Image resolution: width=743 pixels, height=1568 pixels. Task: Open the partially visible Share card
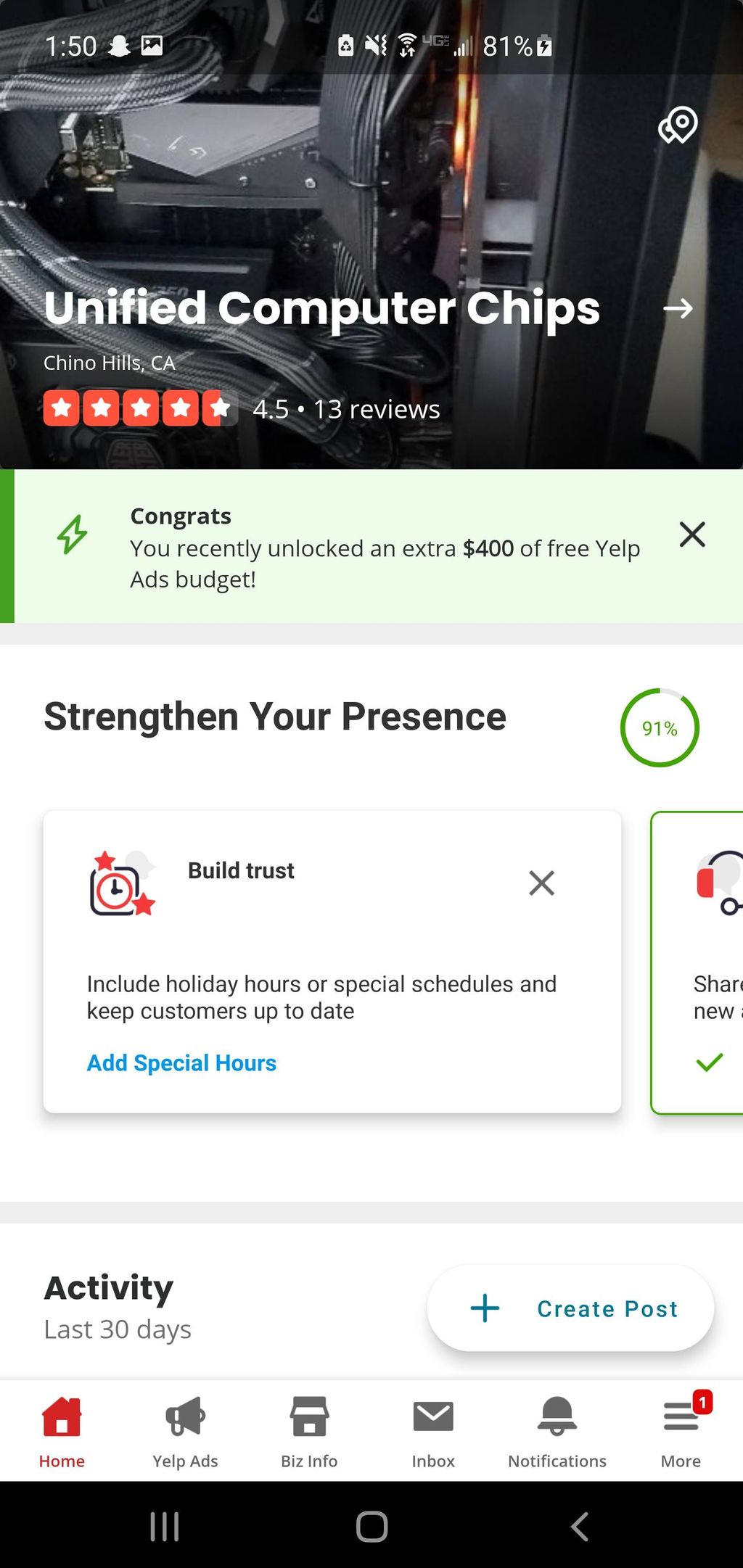[x=697, y=962]
